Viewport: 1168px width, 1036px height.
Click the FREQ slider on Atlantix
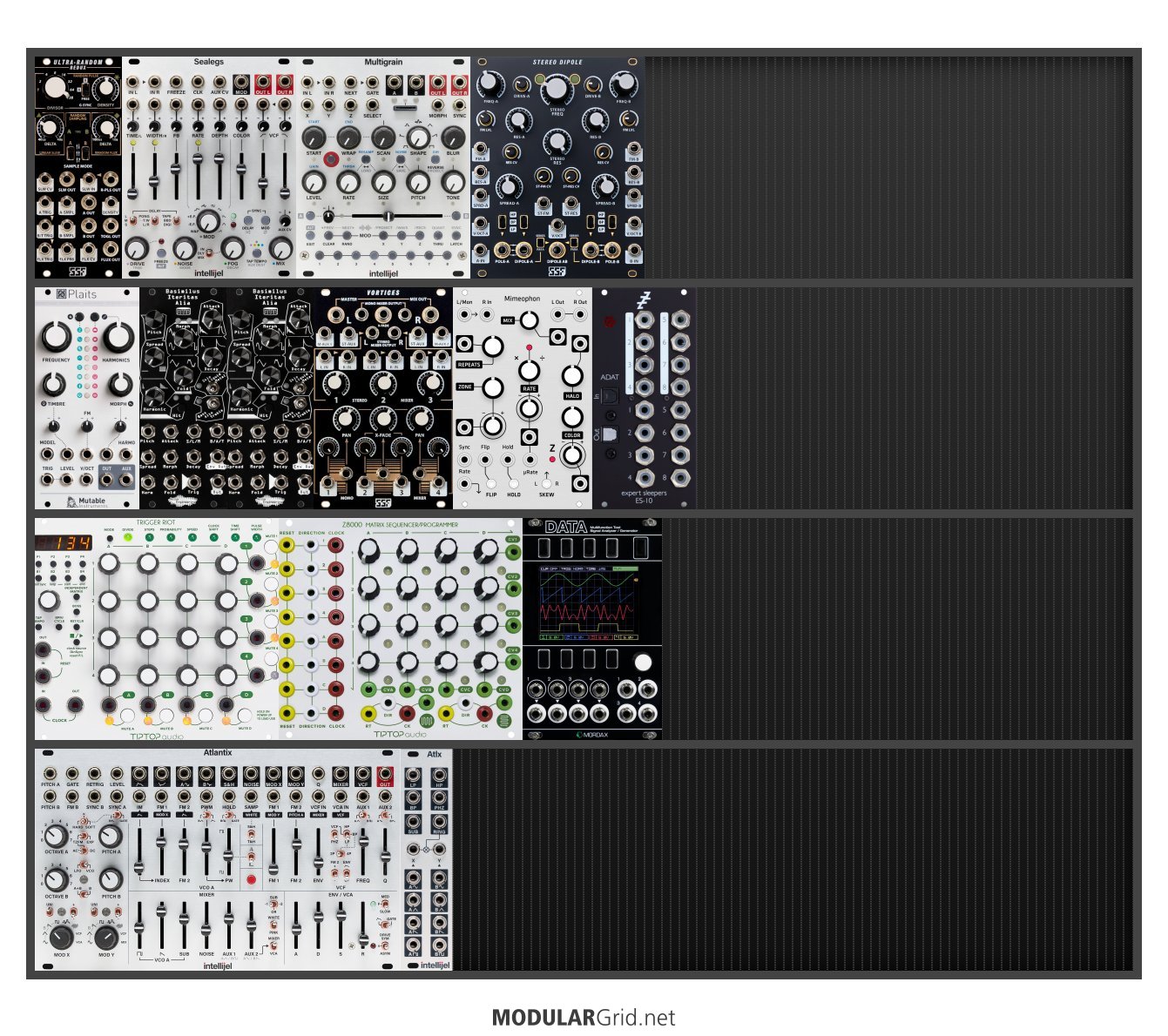363,853
